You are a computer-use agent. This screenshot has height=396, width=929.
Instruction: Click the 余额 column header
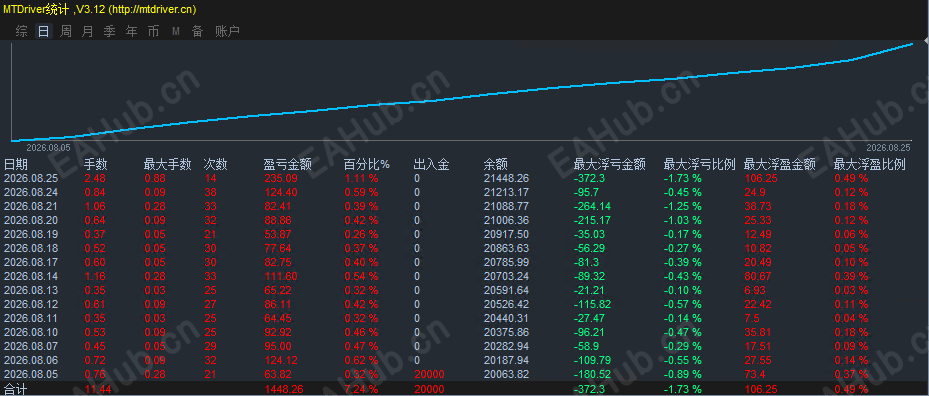click(x=495, y=165)
